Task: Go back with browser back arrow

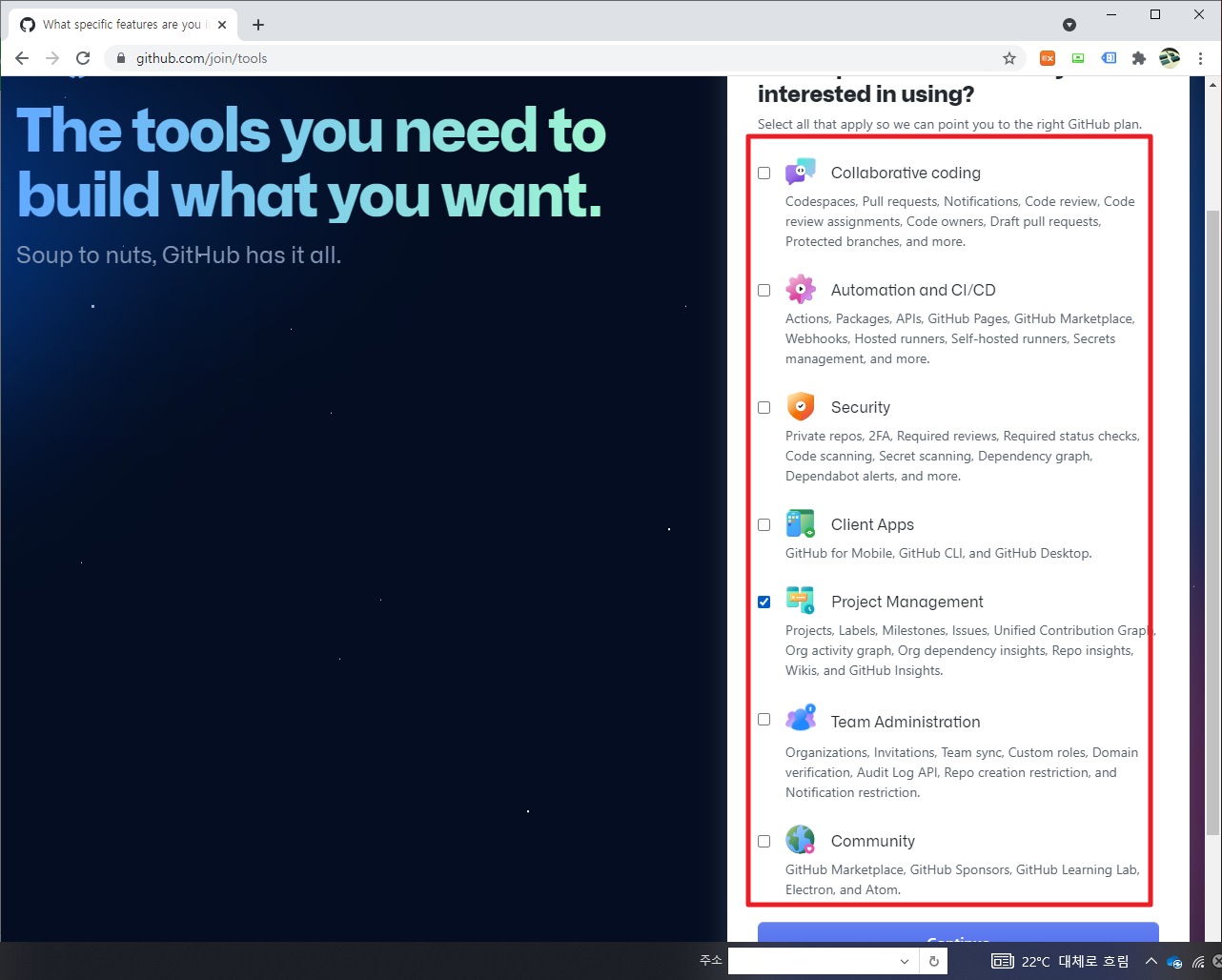Action: click(x=22, y=58)
